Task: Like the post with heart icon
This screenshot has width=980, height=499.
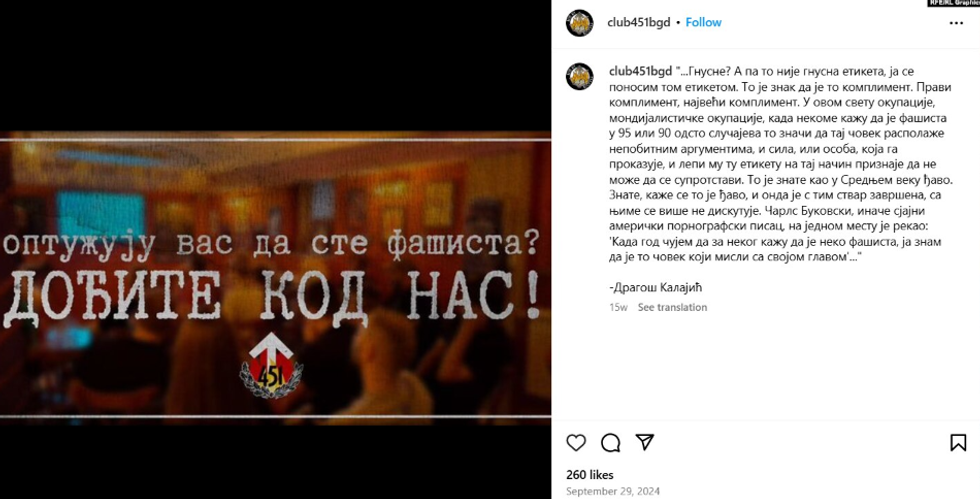Action: tap(576, 443)
